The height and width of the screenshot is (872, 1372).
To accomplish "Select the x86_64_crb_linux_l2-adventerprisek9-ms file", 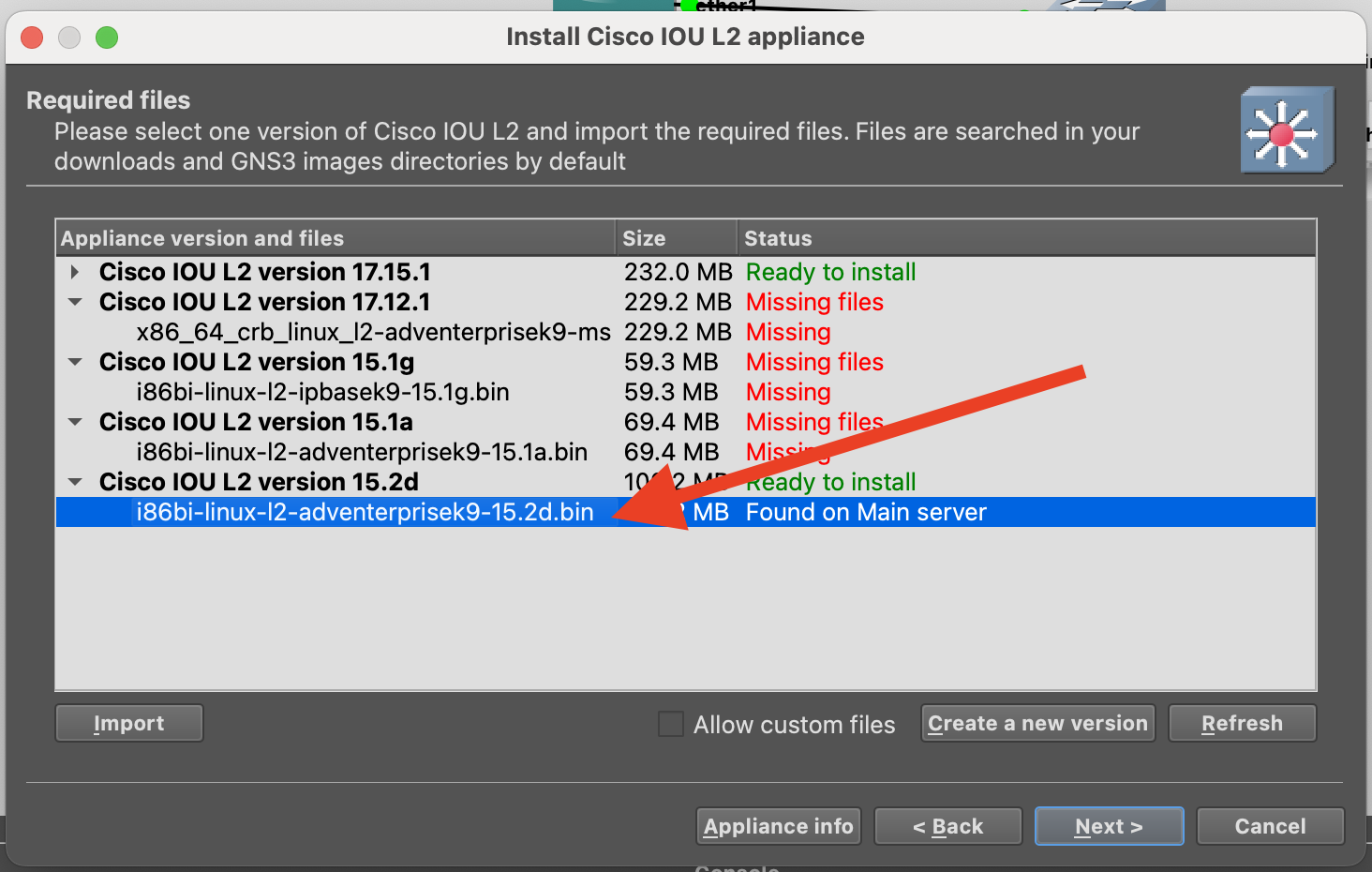I will tap(373, 332).
